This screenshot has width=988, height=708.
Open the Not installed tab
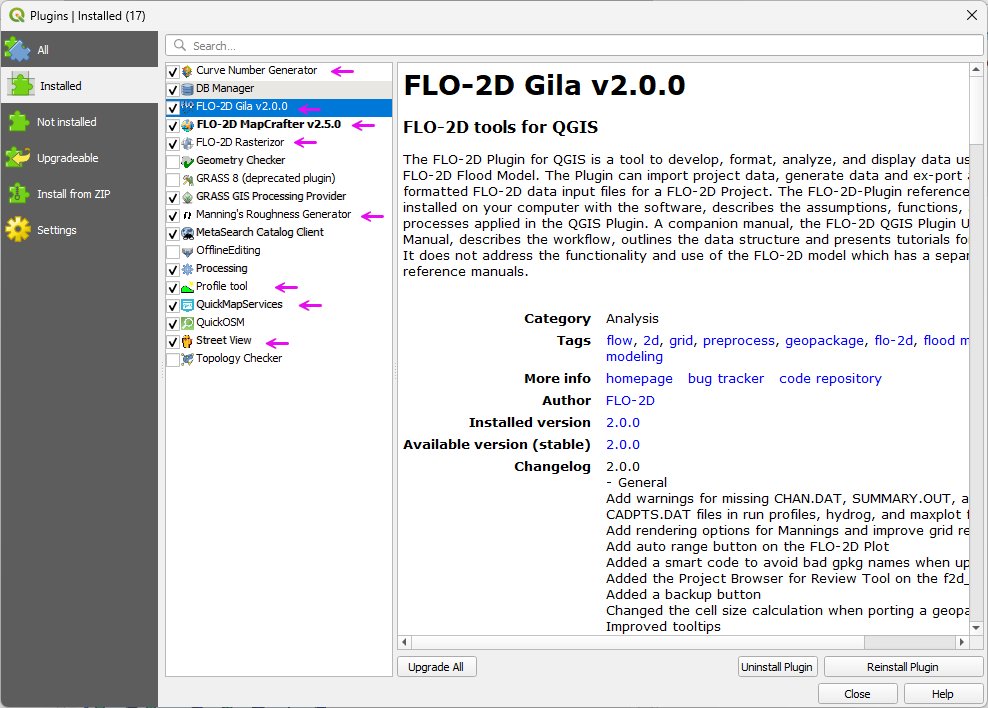click(66, 122)
